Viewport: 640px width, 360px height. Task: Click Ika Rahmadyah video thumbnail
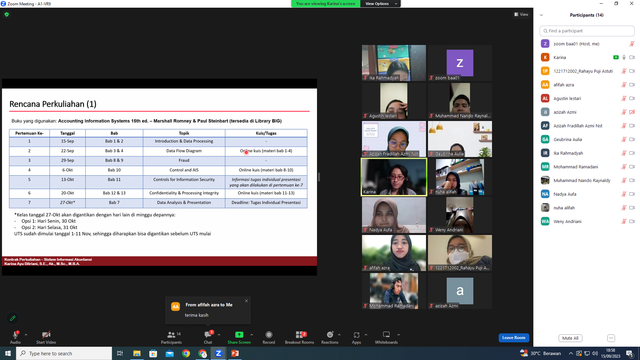[394, 63]
